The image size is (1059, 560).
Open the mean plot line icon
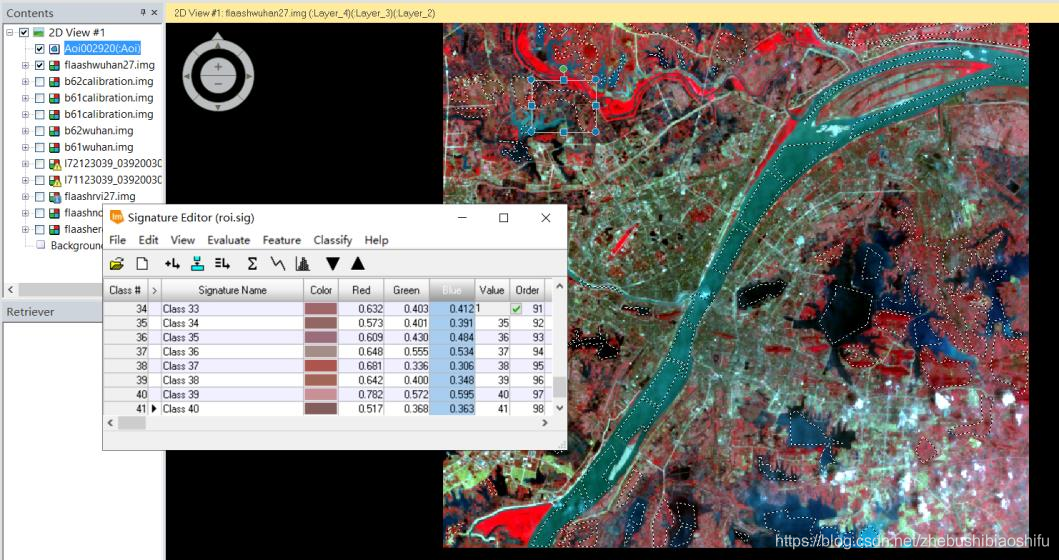[278, 264]
